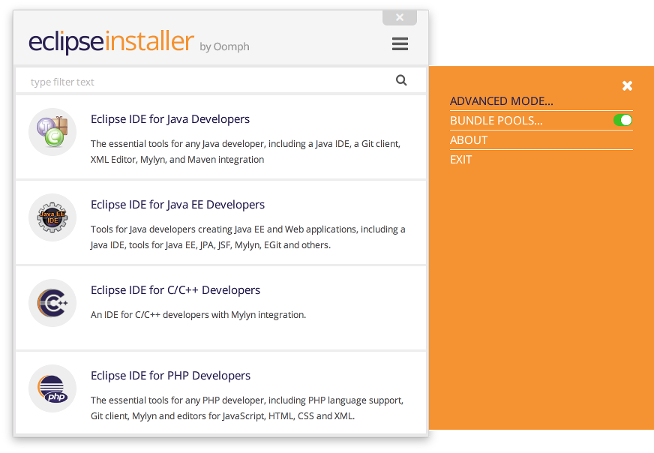Click 'An IDE for C/C++ developers with Mylyn integration.' description
Image resolution: width=654 pixels, height=453 pixels.
(198, 315)
